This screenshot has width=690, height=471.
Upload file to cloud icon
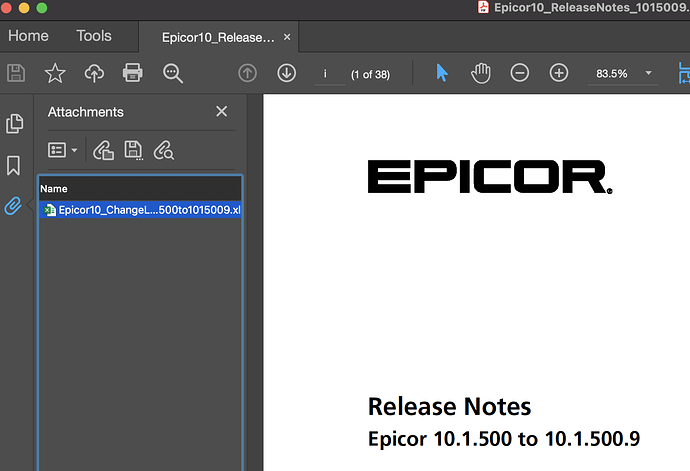(94, 73)
